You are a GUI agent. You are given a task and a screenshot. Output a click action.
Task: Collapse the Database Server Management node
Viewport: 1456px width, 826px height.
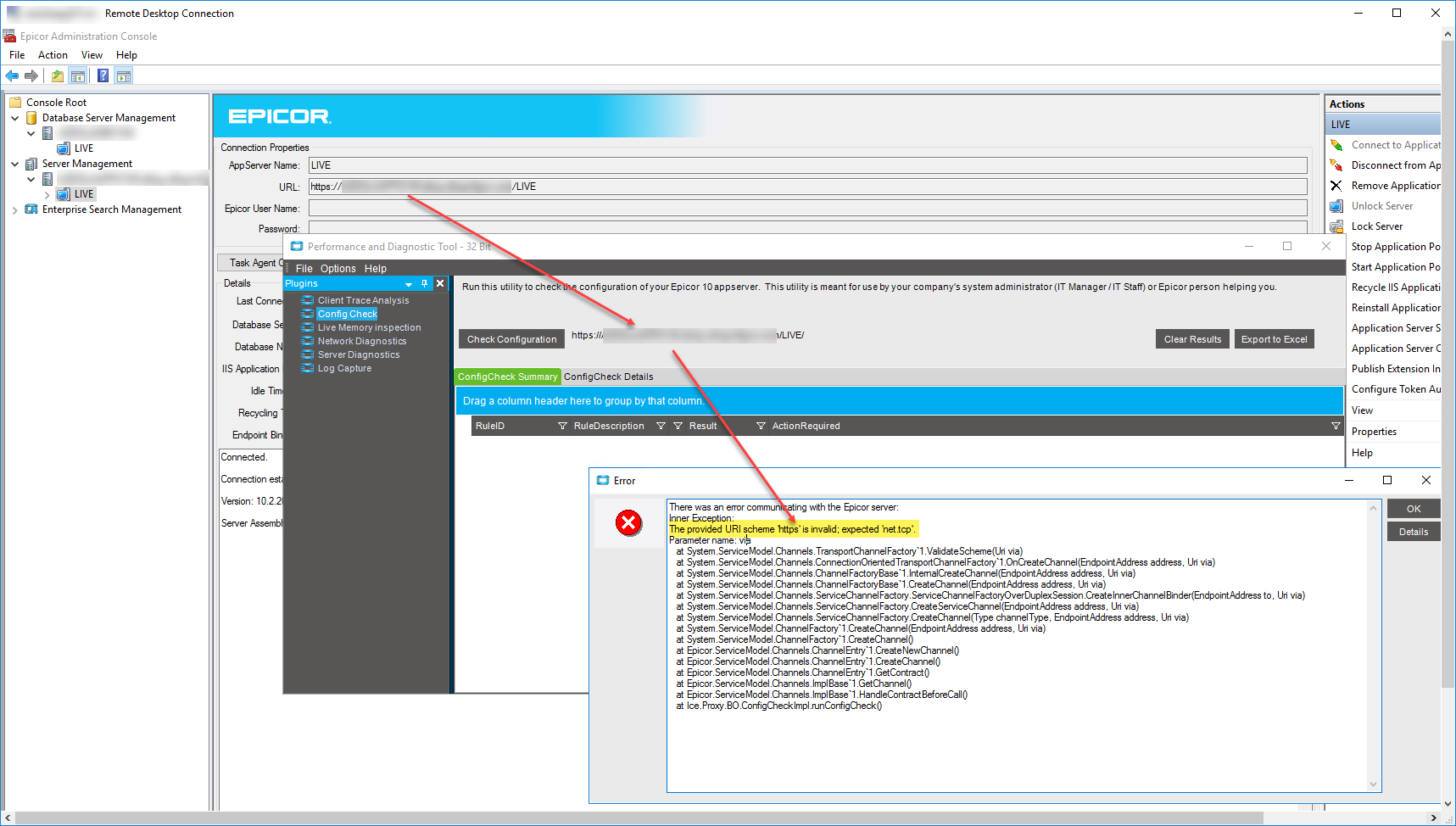[x=14, y=118]
